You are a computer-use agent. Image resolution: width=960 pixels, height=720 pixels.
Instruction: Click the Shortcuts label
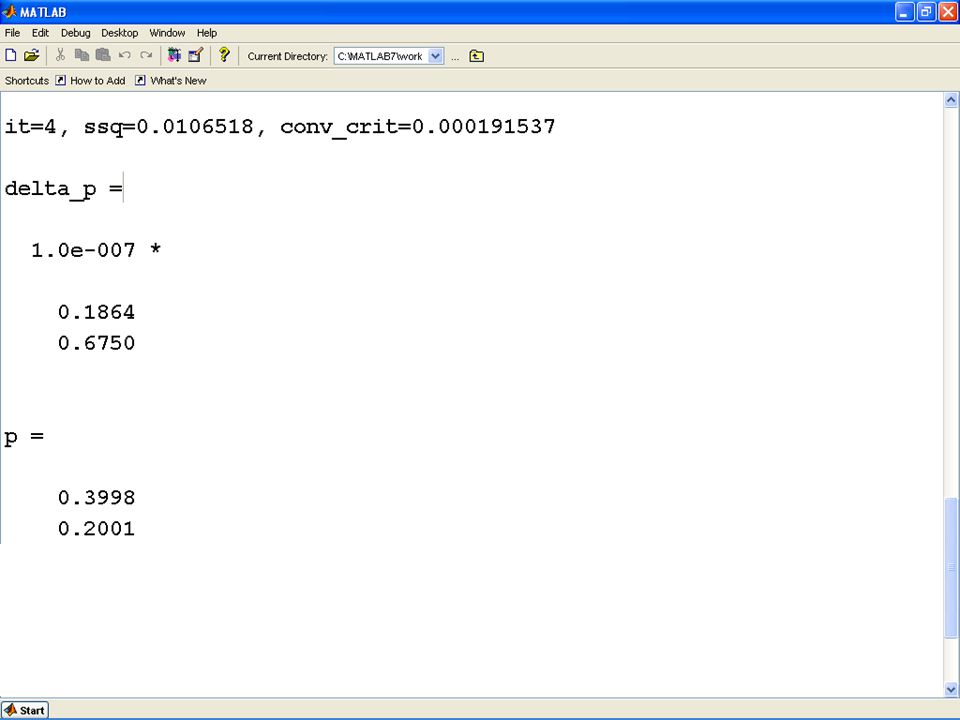(x=27, y=80)
